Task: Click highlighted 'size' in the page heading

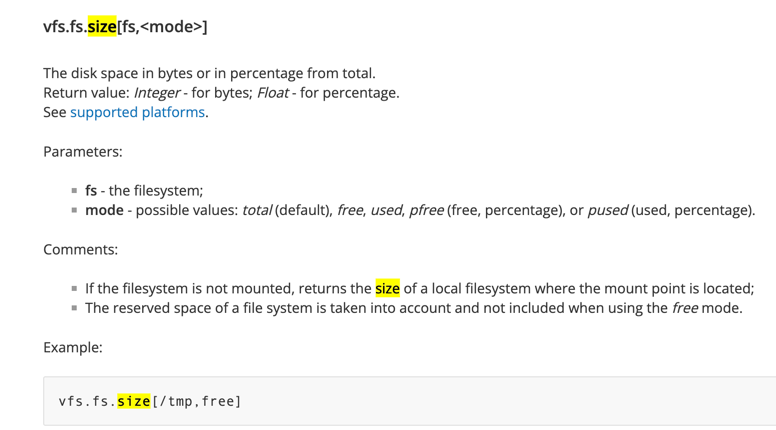Action: click(x=102, y=26)
